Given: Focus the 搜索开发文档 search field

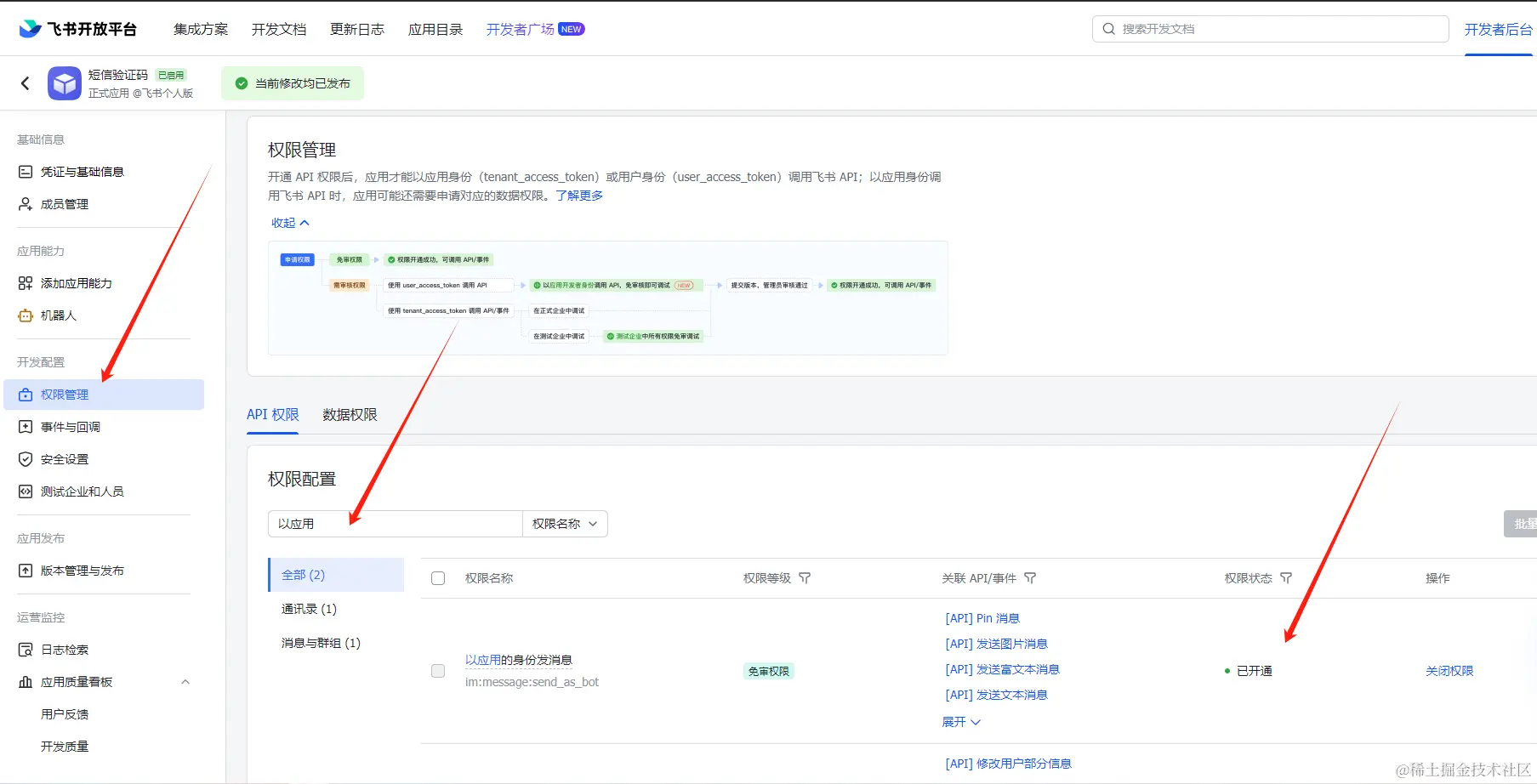Looking at the screenshot, I should 1271,29.
